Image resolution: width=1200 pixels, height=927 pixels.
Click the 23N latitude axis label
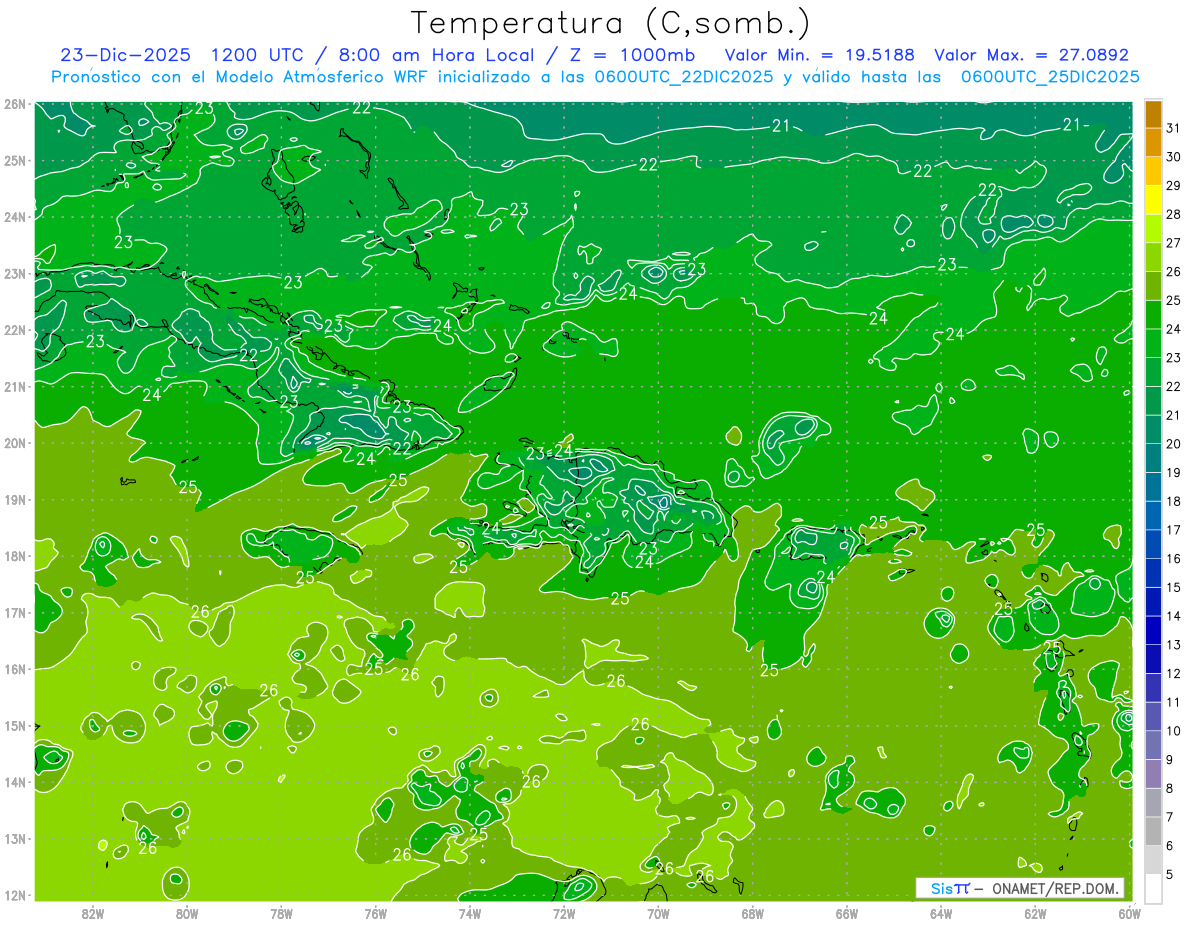[14, 273]
